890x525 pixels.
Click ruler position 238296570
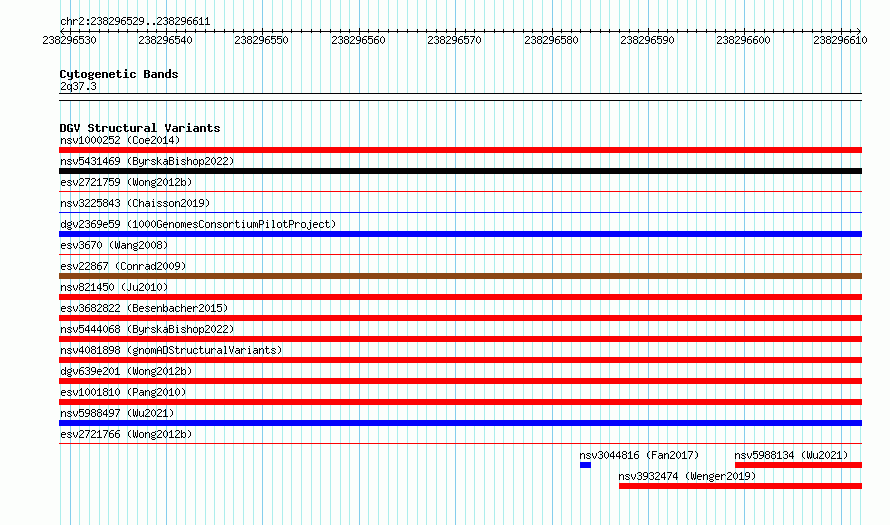[454, 40]
